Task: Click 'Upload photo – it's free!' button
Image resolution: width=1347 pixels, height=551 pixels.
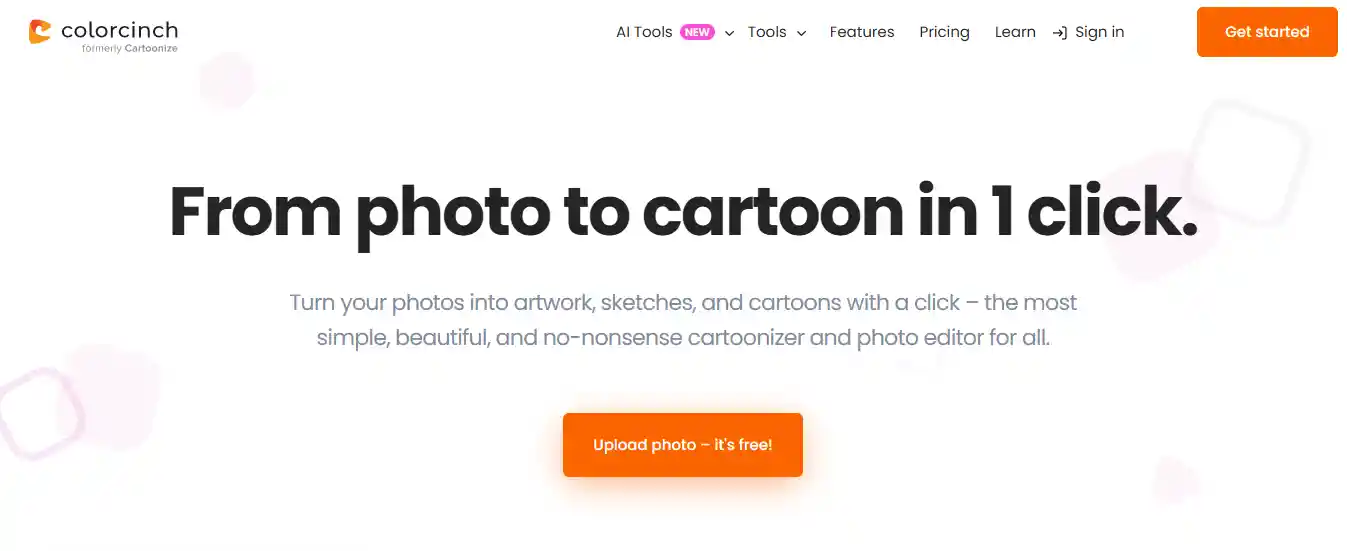Action: (x=683, y=445)
